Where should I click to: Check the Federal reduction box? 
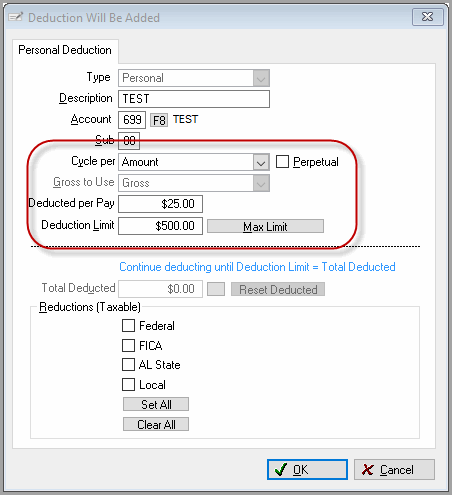click(128, 326)
